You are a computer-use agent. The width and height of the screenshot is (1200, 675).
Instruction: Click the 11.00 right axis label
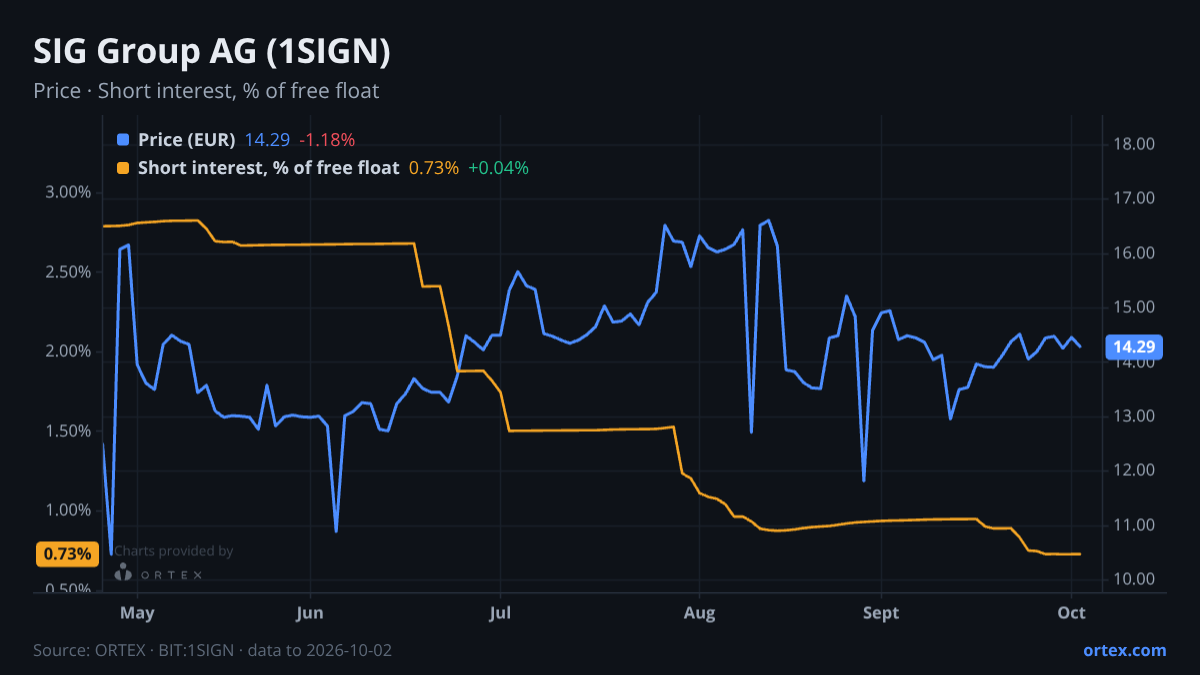pyautogui.click(x=1134, y=525)
